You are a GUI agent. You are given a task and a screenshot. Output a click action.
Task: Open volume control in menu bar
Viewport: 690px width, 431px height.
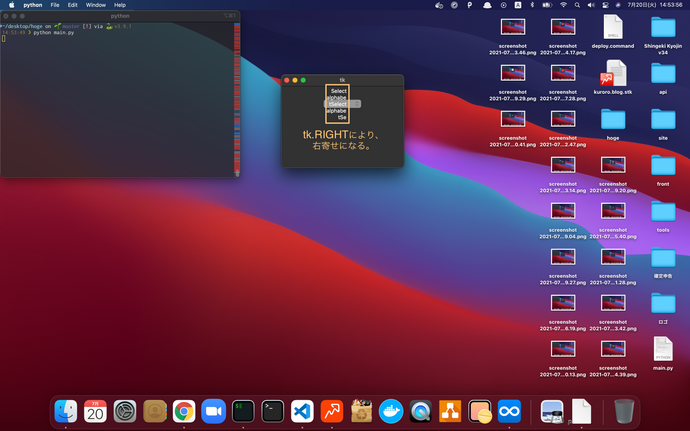[x=591, y=5]
